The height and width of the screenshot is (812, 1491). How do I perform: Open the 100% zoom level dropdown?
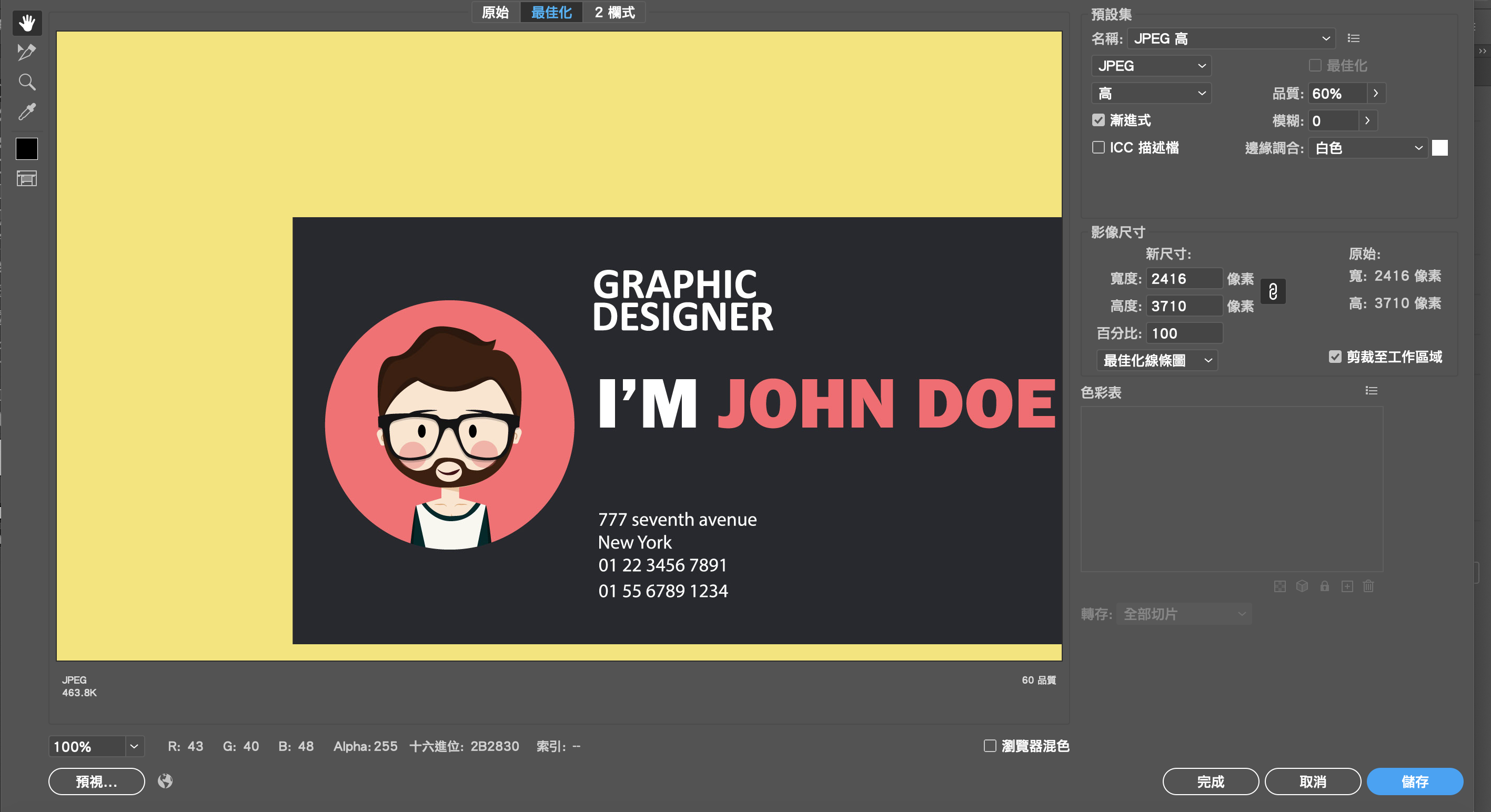coord(134,746)
